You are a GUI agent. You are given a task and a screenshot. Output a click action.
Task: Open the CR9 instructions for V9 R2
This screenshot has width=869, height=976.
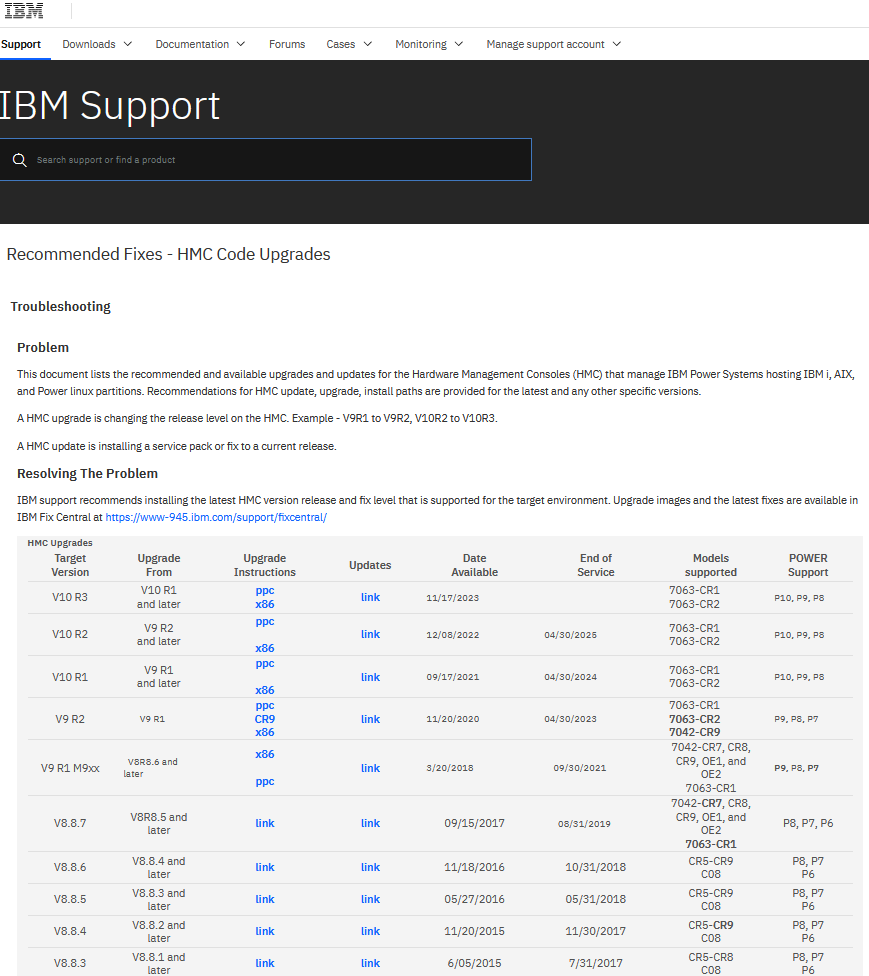264,718
